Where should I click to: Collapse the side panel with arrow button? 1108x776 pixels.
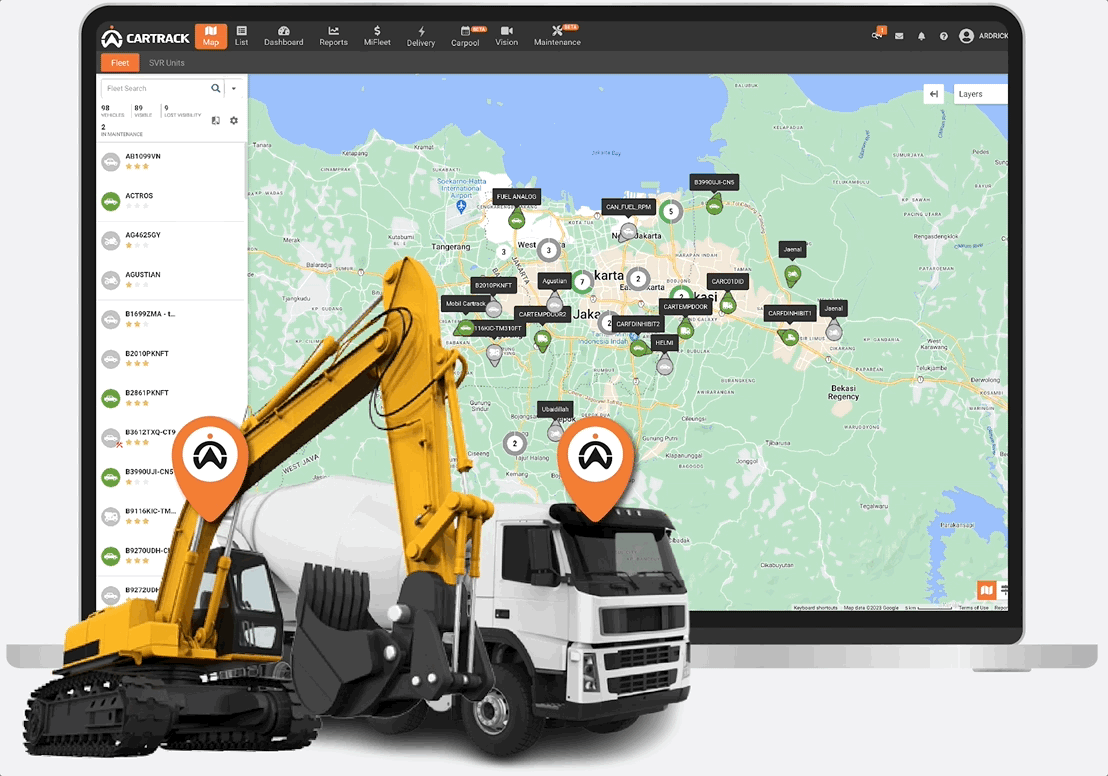[x=933, y=94]
